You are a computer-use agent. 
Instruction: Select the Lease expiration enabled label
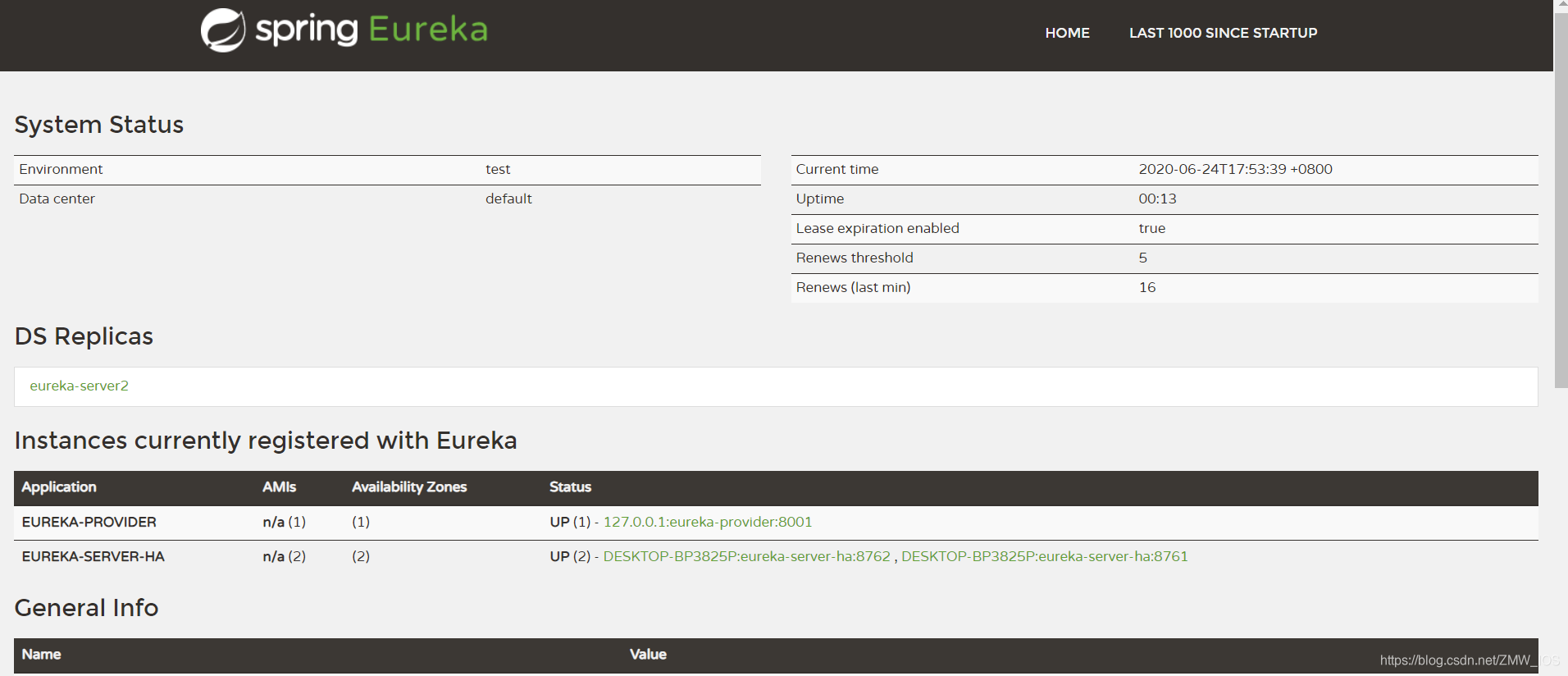coord(877,228)
